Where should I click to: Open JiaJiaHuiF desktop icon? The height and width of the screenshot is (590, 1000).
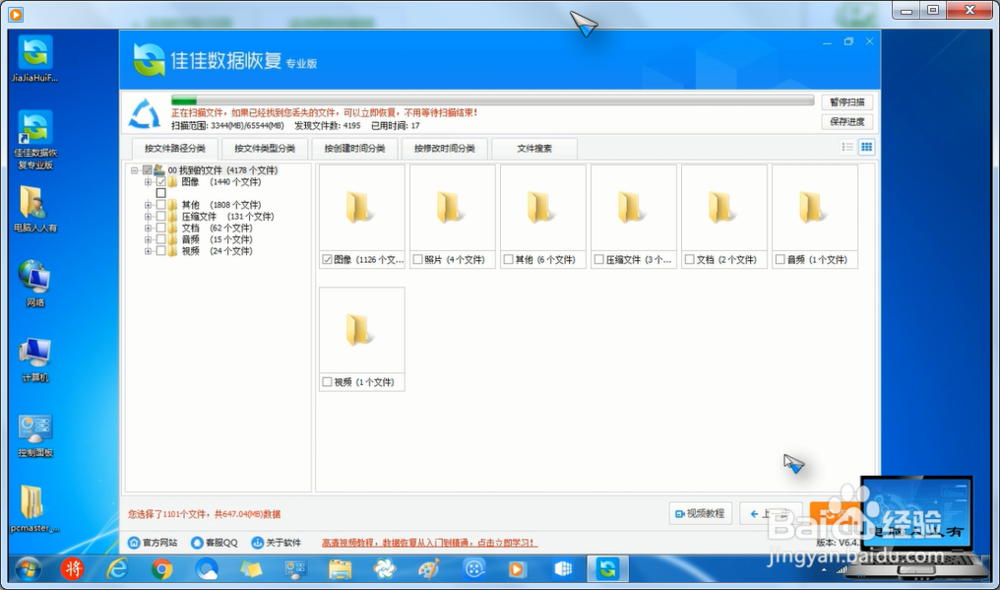point(35,58)
